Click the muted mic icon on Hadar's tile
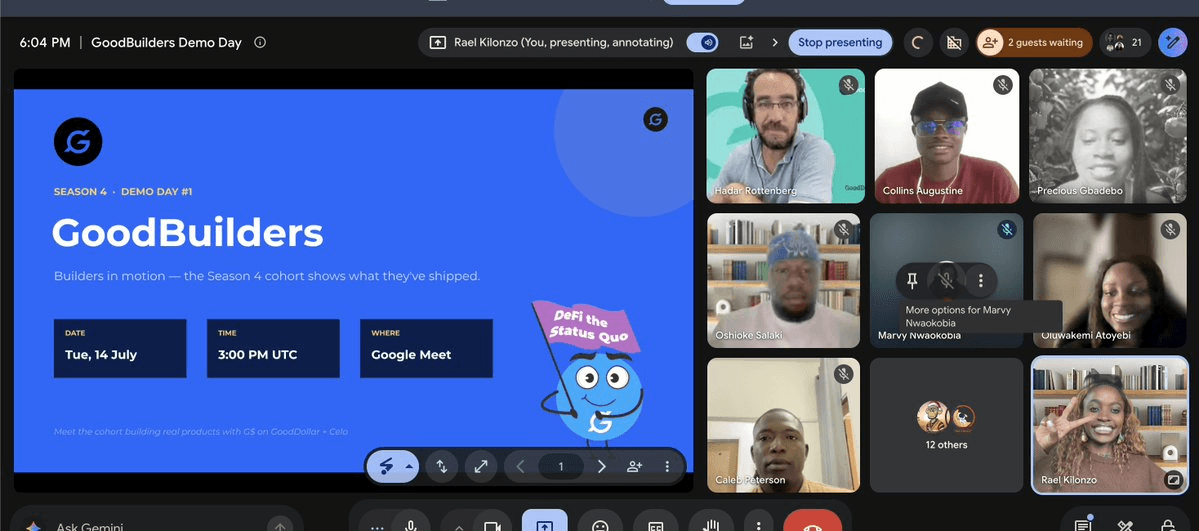Viewport: 1199px width, 531px height. pyautogui.click(x=847, y=85)
